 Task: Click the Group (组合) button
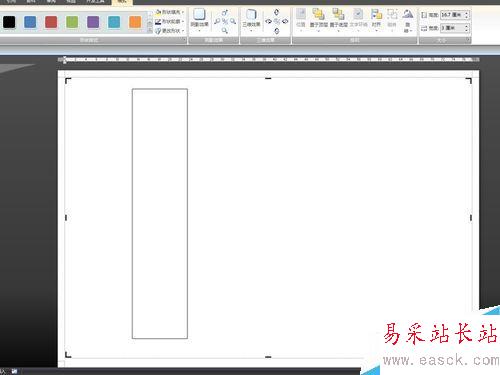click(392, 19)
